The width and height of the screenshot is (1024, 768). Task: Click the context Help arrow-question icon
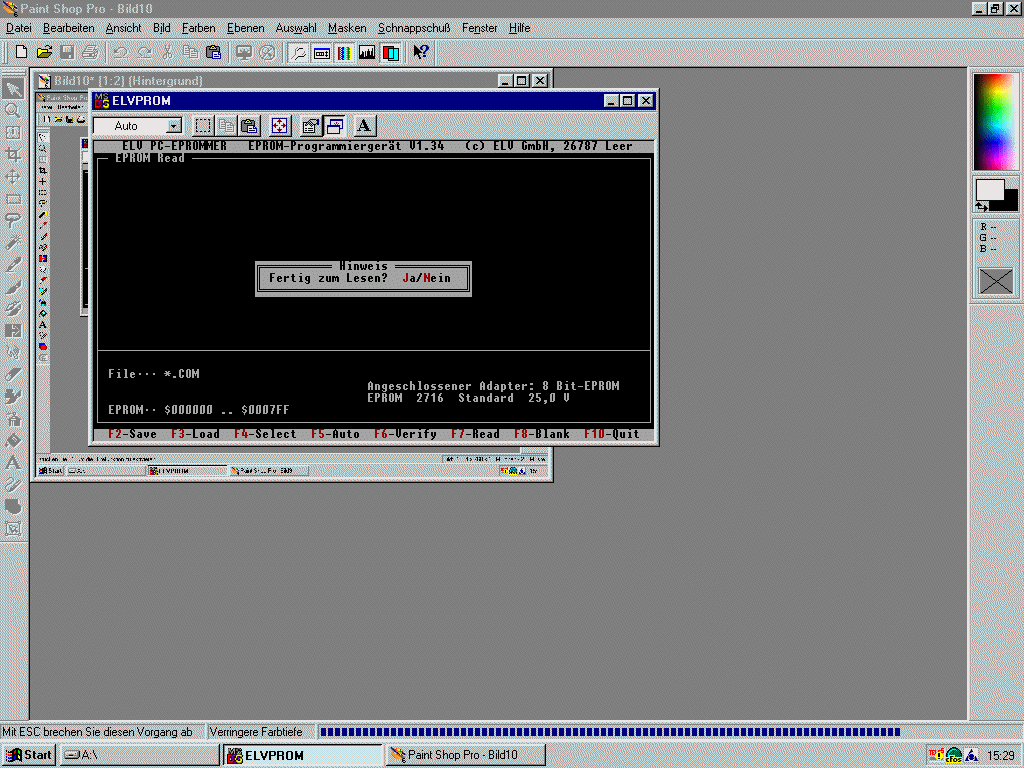coord(421,52)
